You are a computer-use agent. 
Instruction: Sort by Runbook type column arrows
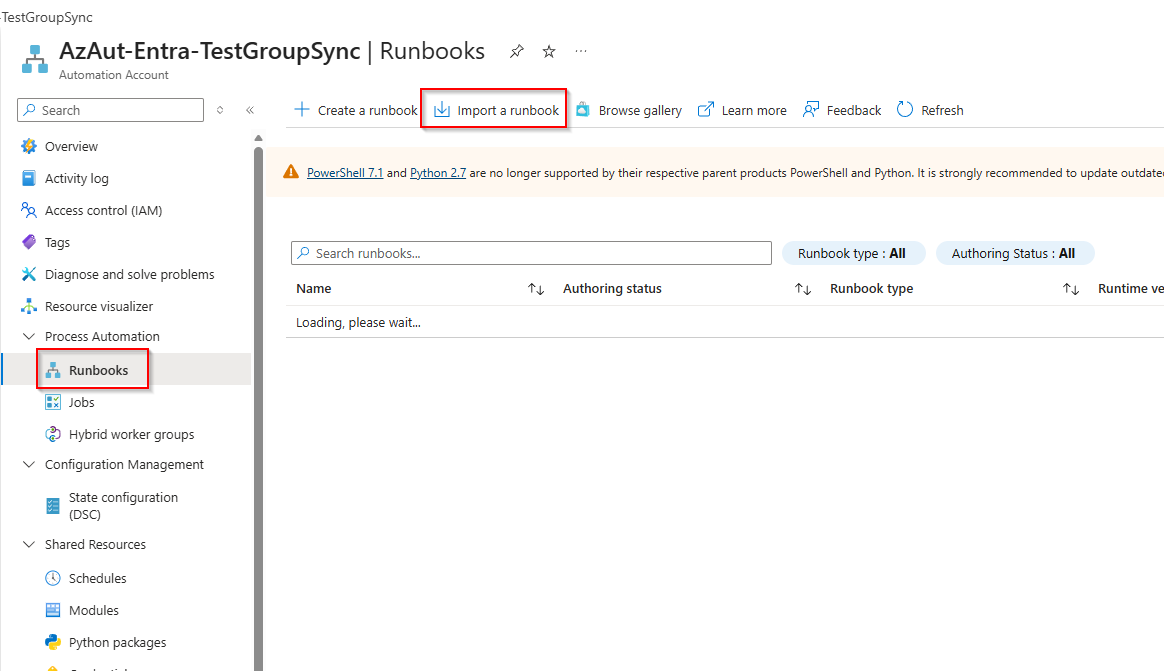coord(1070,289)
